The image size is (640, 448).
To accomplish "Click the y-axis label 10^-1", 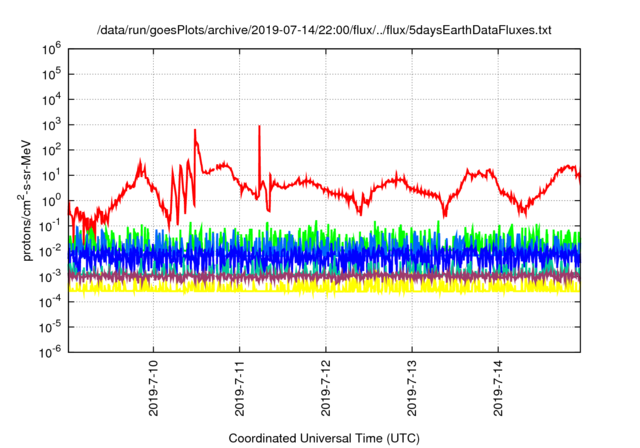I will (50, 226).
